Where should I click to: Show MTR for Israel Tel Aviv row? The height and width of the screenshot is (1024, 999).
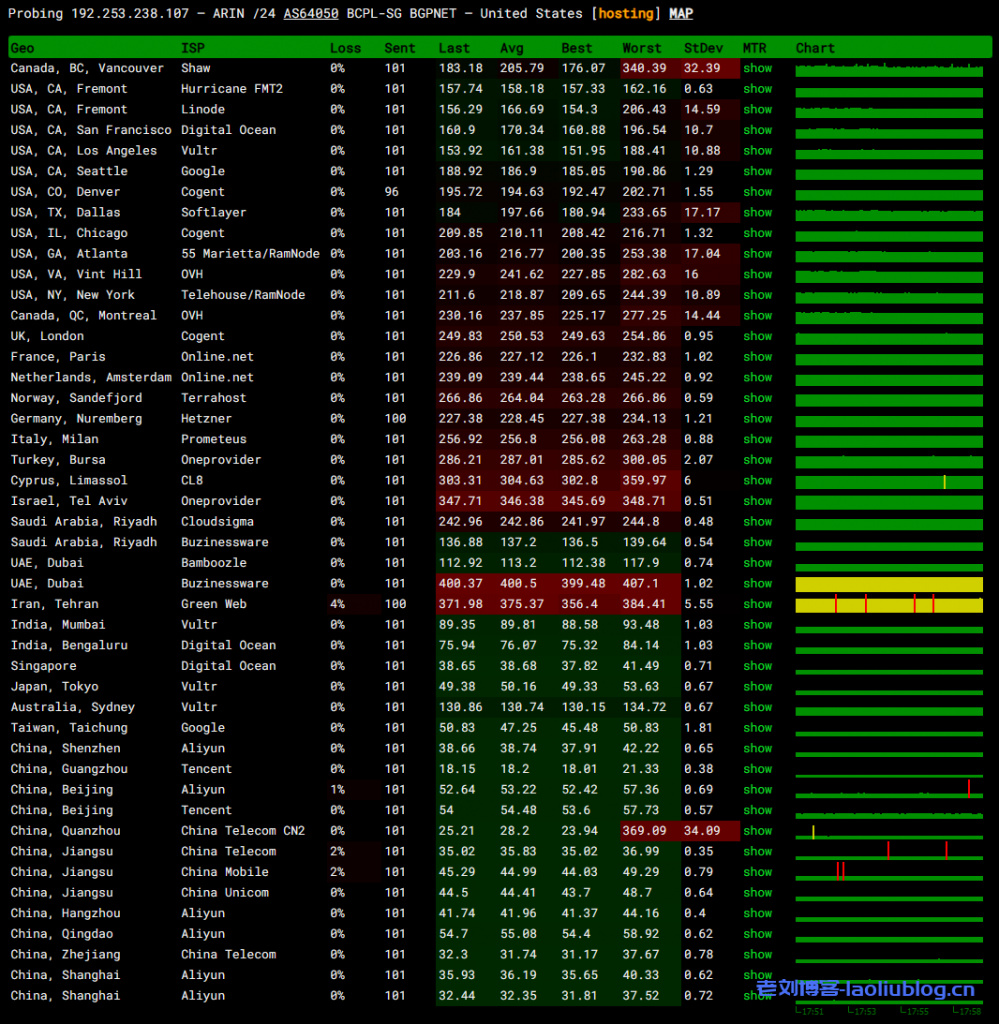(x=757, y=501)
